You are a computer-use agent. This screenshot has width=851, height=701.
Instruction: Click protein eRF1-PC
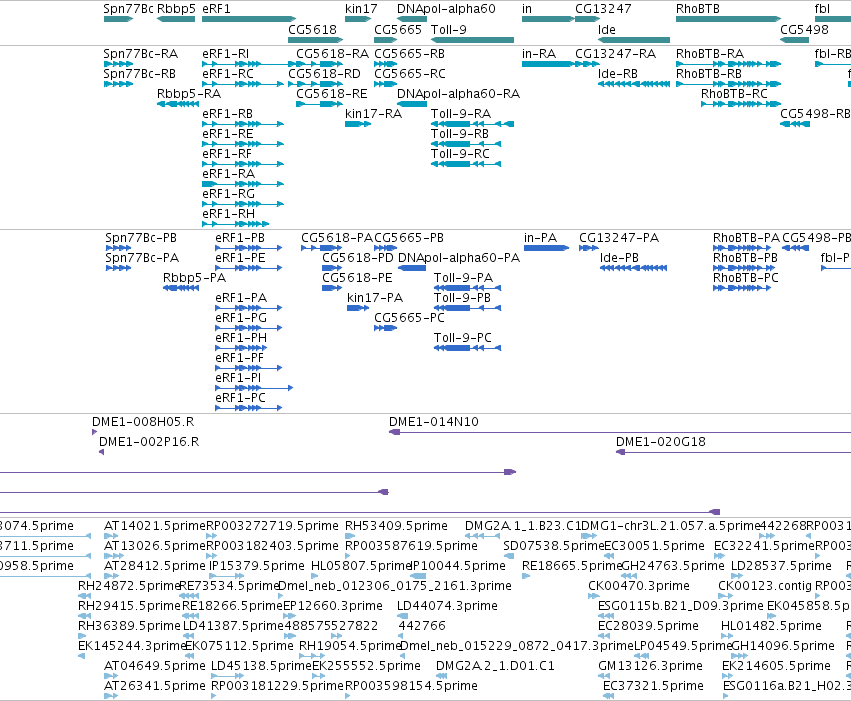pos(240,397)
